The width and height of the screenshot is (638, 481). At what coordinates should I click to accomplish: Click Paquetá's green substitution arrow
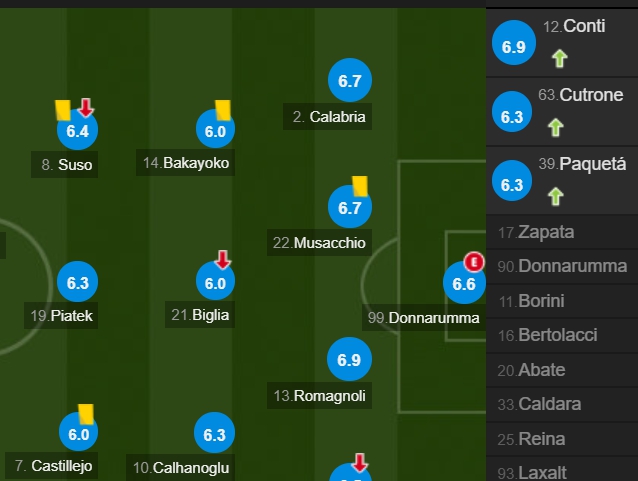click(x=556, y=197)
